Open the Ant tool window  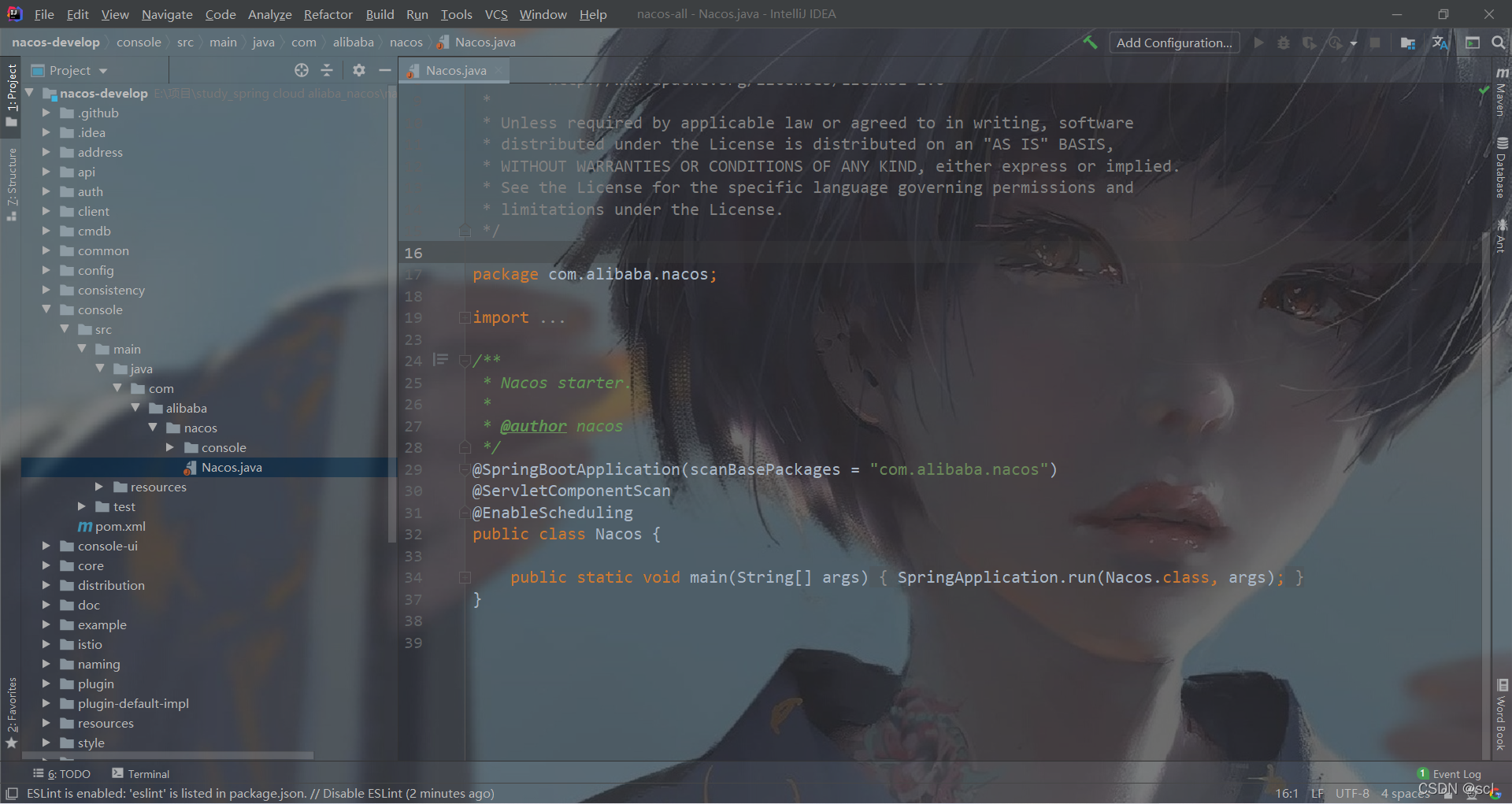pos(1501,235)
